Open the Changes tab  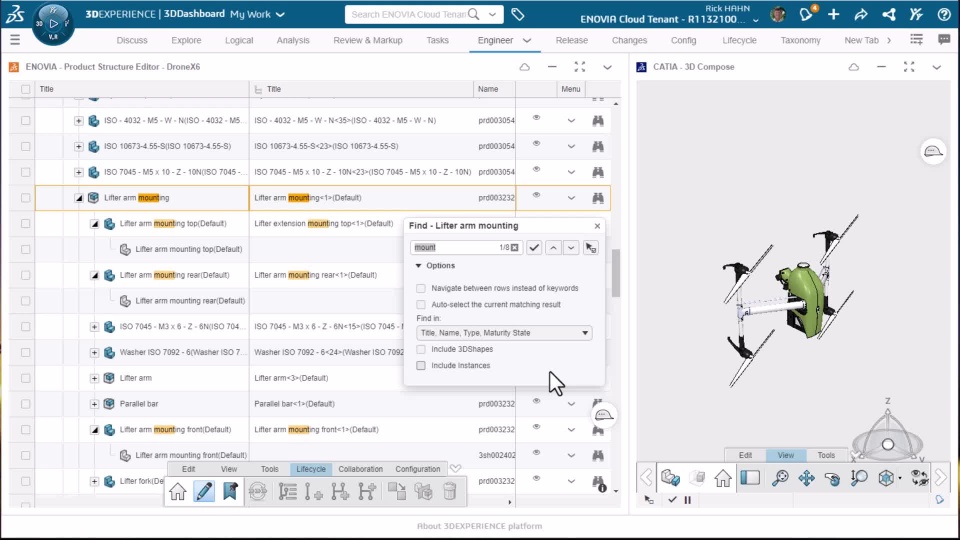(x=629, y=40)
